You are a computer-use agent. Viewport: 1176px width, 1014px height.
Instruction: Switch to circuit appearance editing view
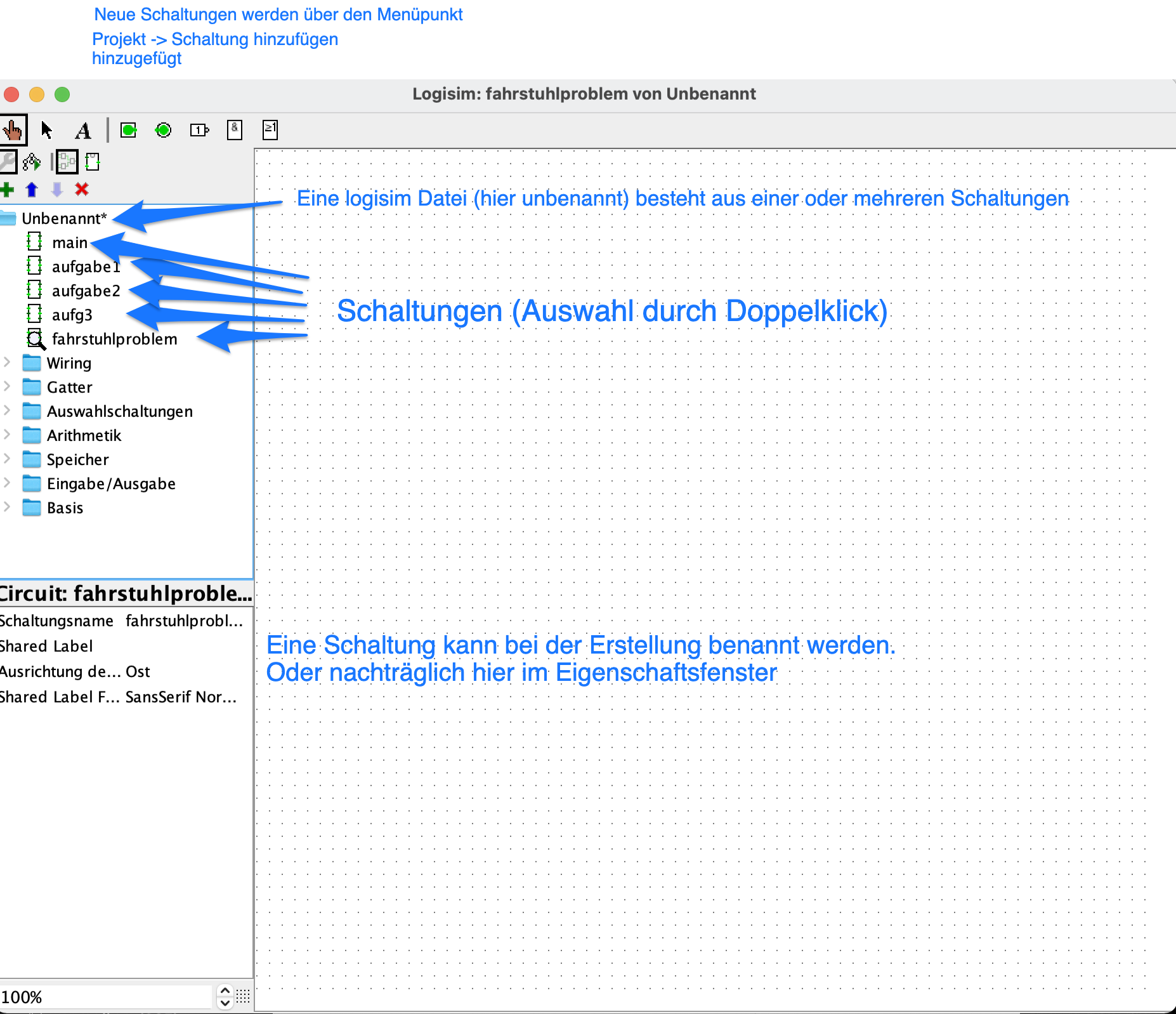pos(93,162)
